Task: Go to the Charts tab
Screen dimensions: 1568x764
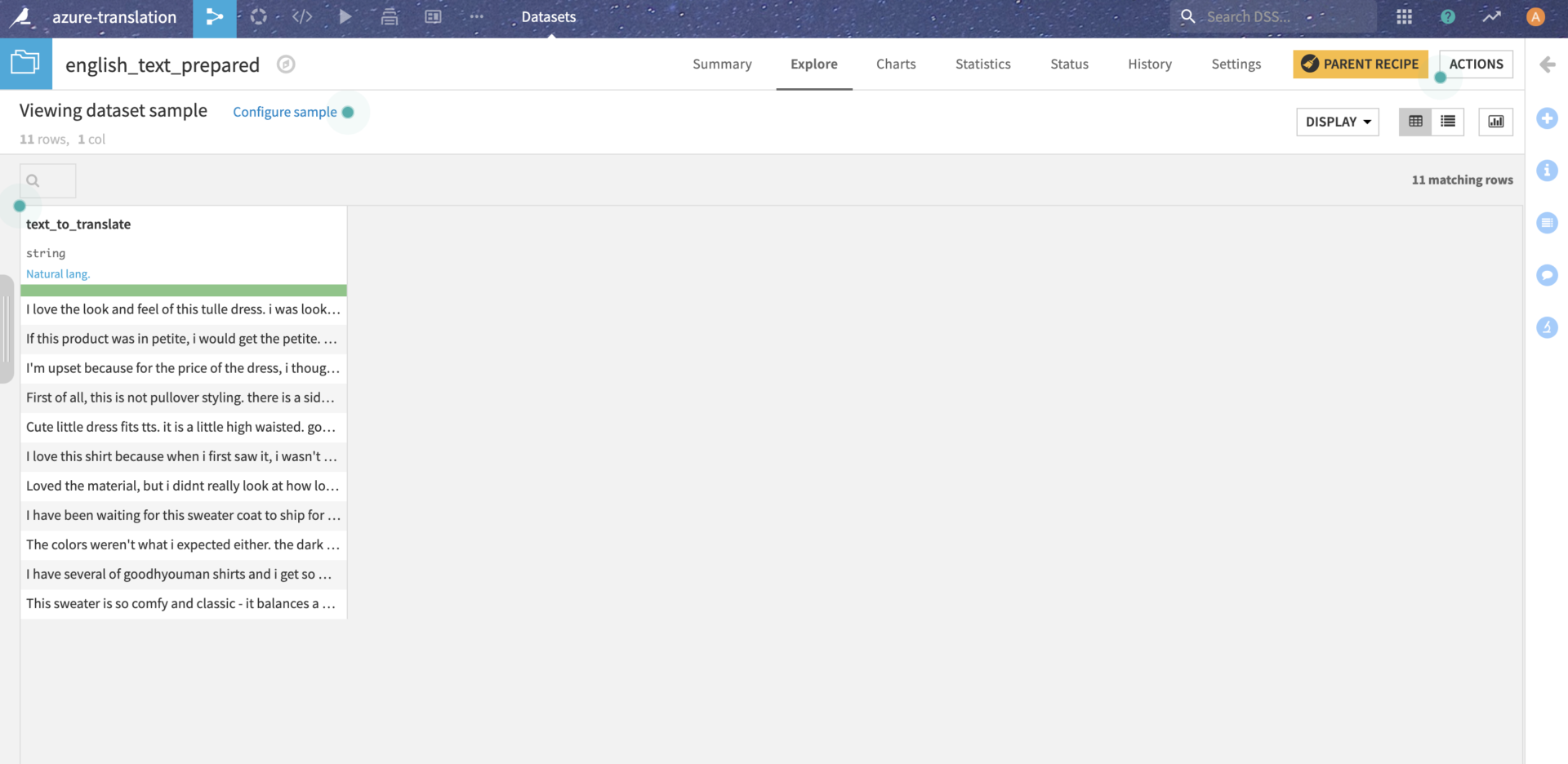Action: tap(895, 64)
